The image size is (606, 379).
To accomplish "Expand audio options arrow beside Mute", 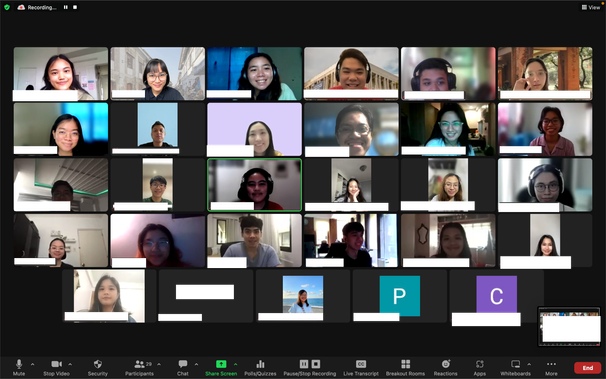I will pos(32,364).
